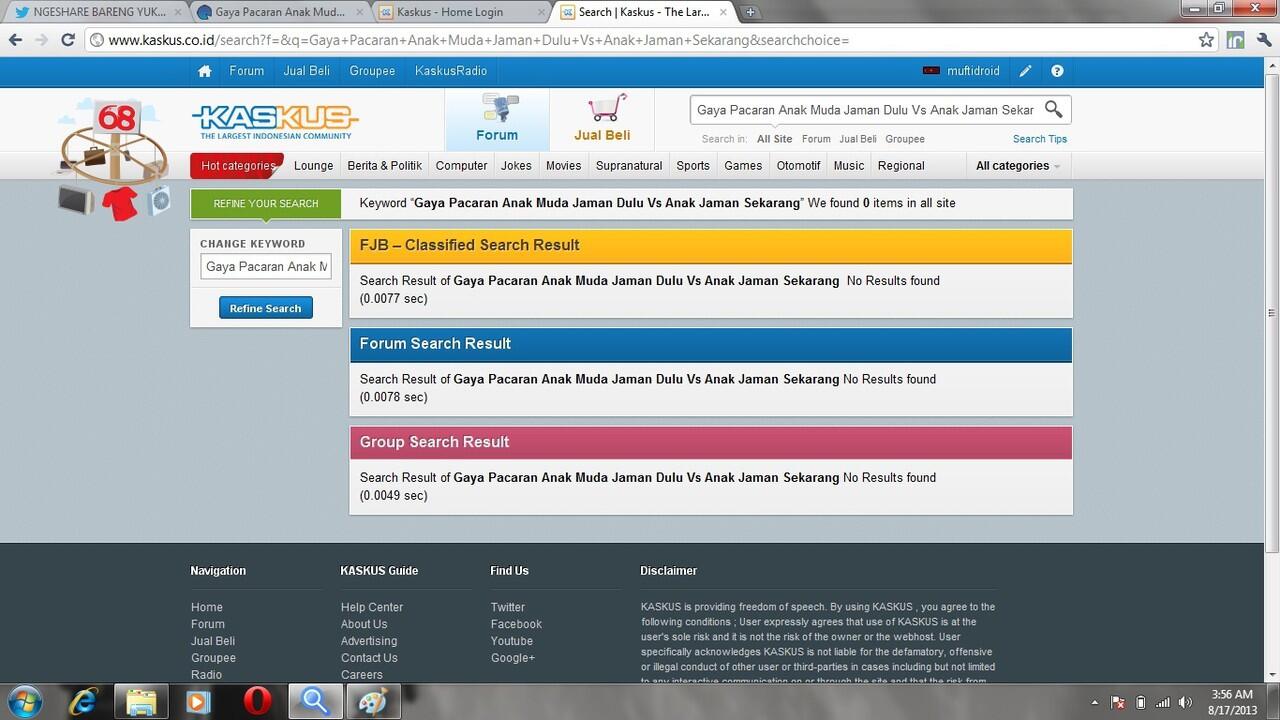Open the Paint application on the taskbar

click(x=373, y=702)
